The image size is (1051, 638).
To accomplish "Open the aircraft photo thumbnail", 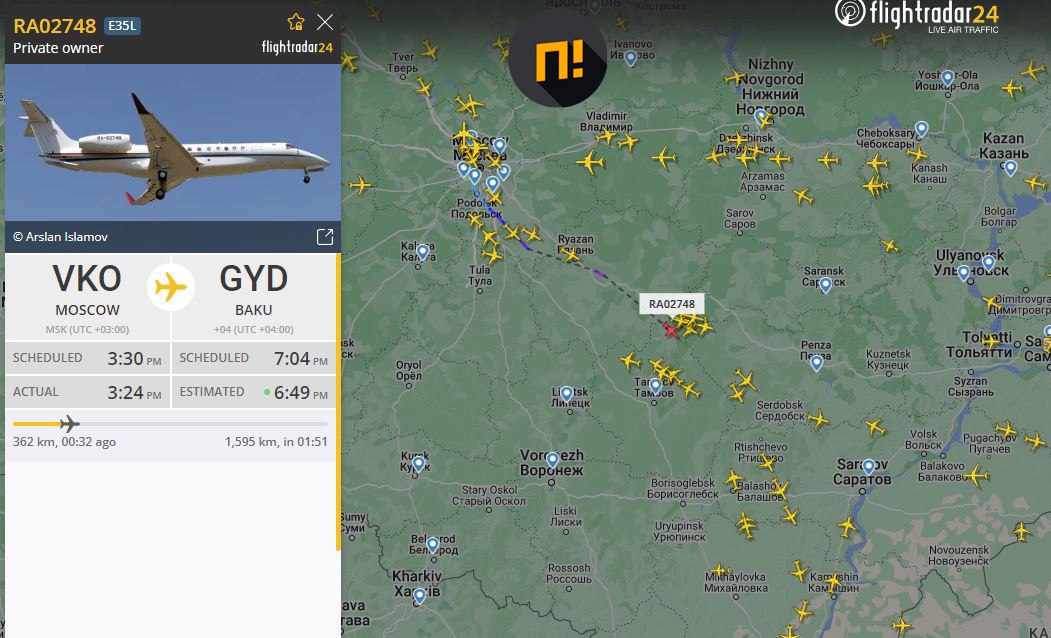I will 173,142.
